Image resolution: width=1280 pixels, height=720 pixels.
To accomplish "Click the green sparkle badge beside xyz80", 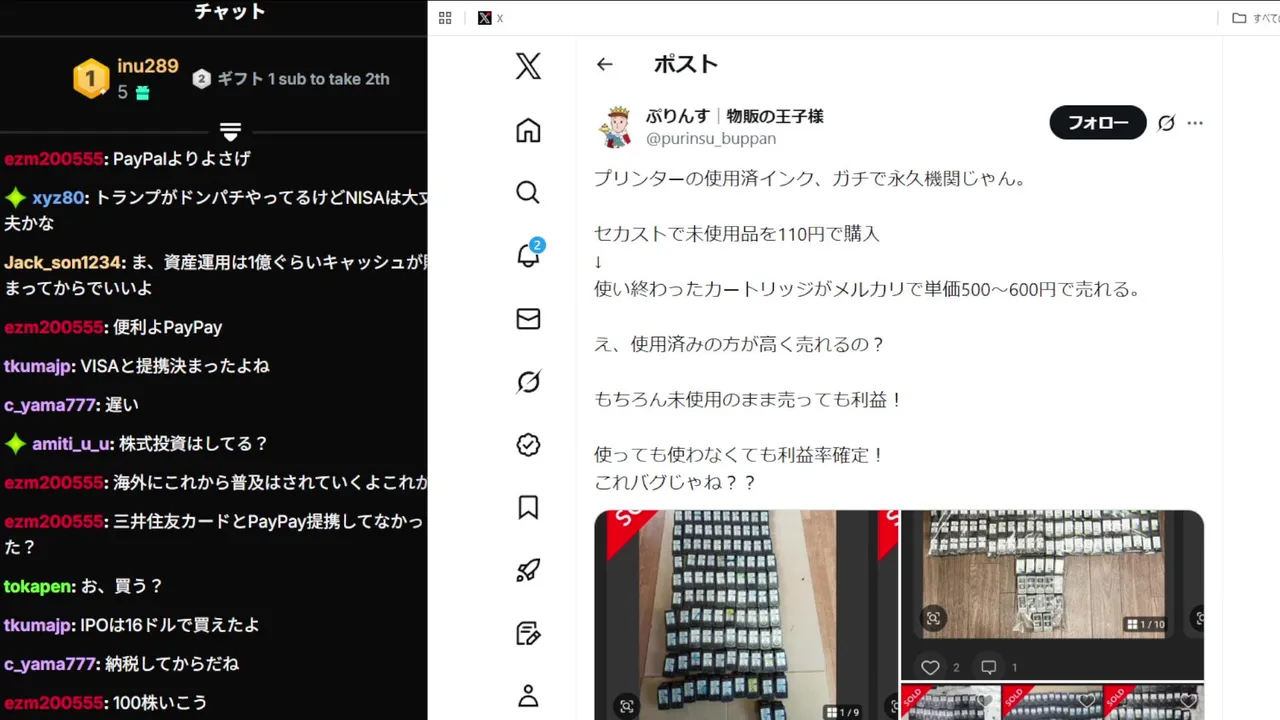I will [15, 197].
